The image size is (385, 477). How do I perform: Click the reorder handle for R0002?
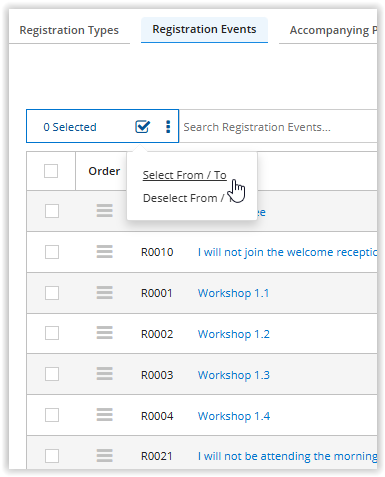click(x=105, y=333)
